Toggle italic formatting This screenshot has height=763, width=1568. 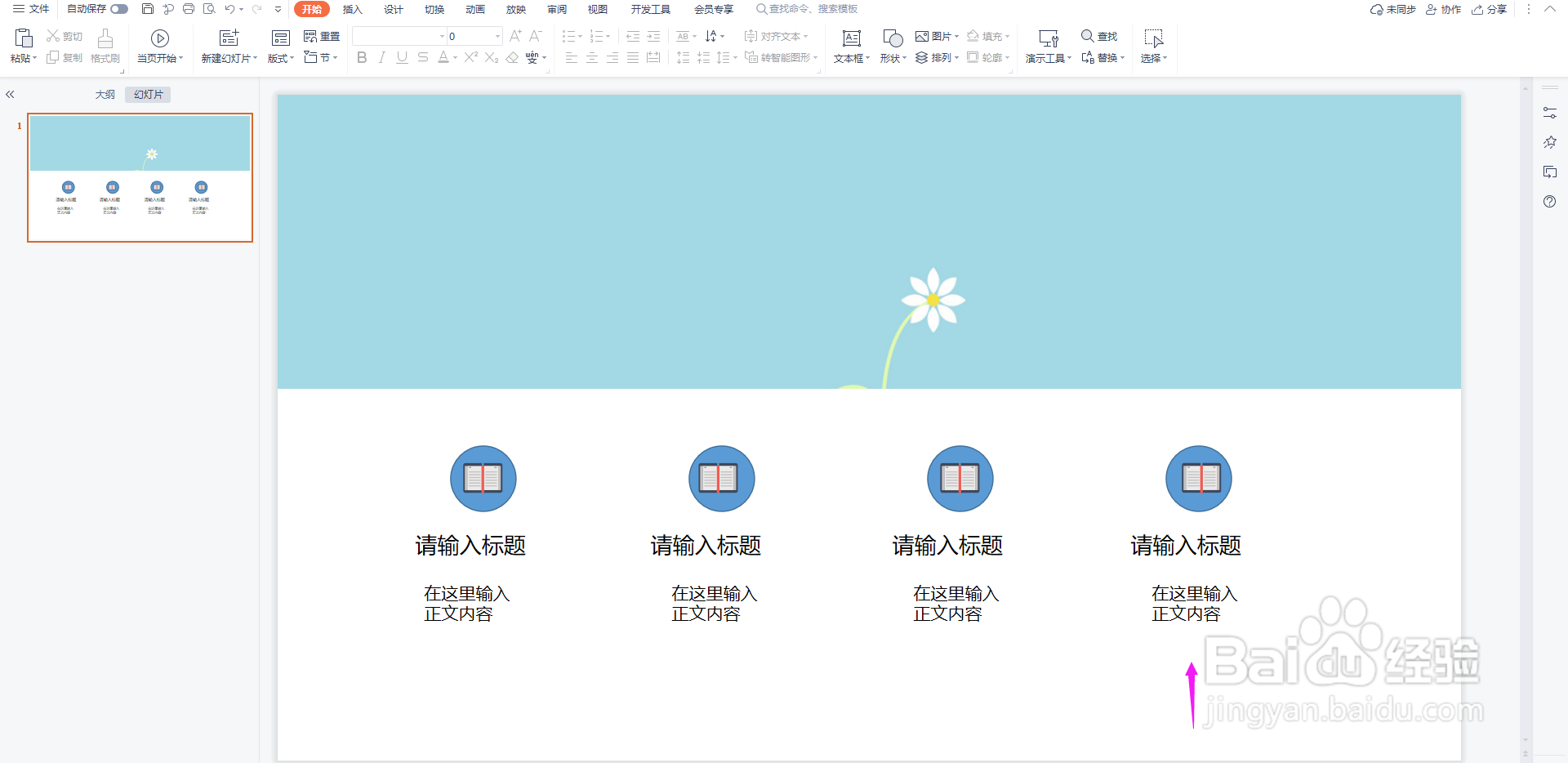[x=381, y=58]
